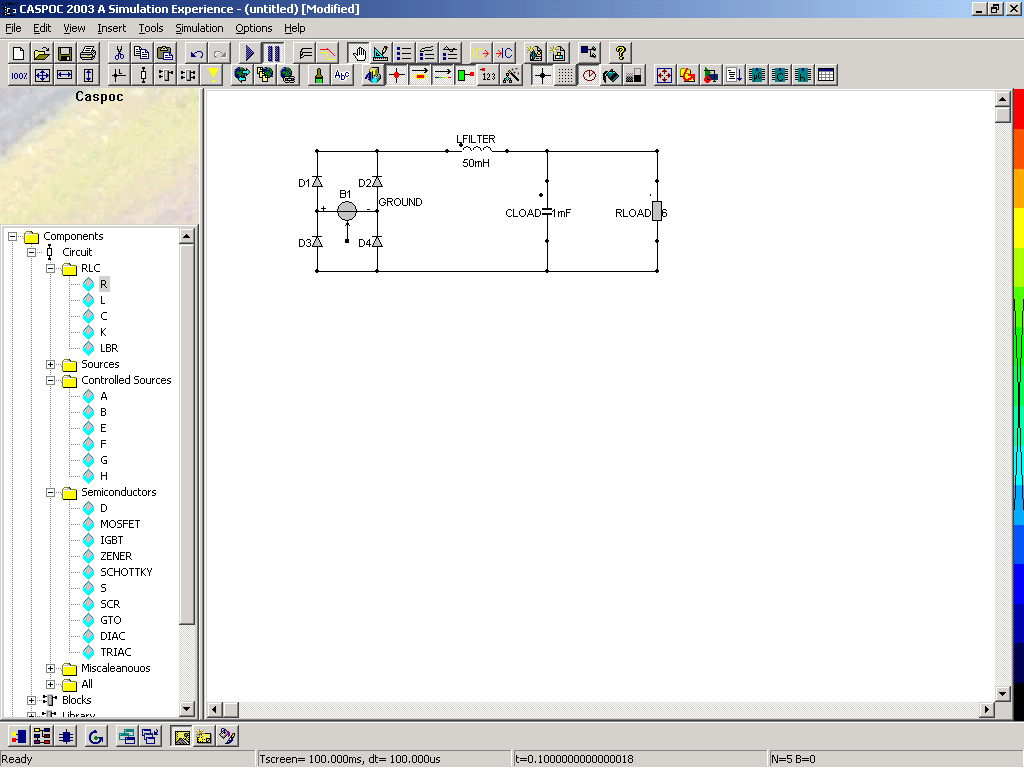Select the ZENER component in tree
The width and height of the screenshot is (1024, 768).
116,556
